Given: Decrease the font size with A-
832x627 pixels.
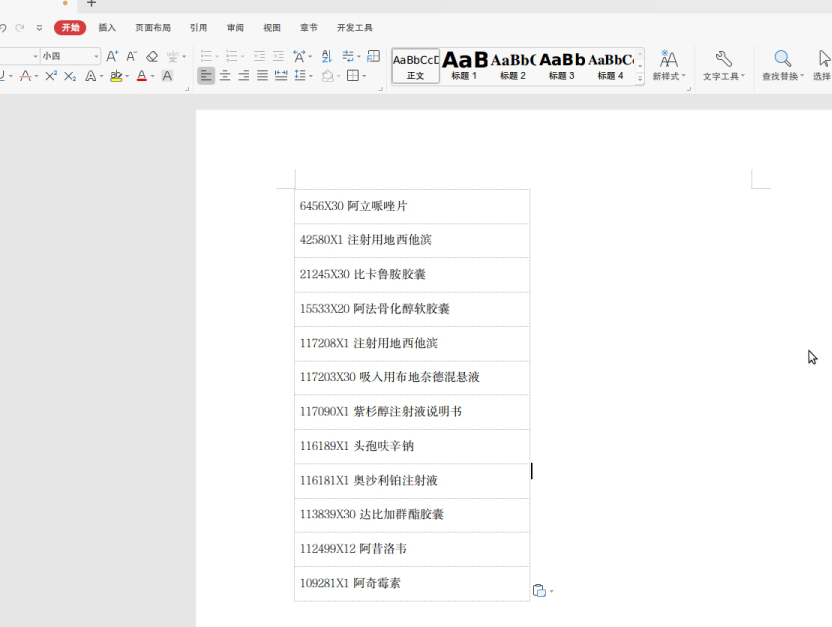Looking at the screenshot, I should pos(132,56).
